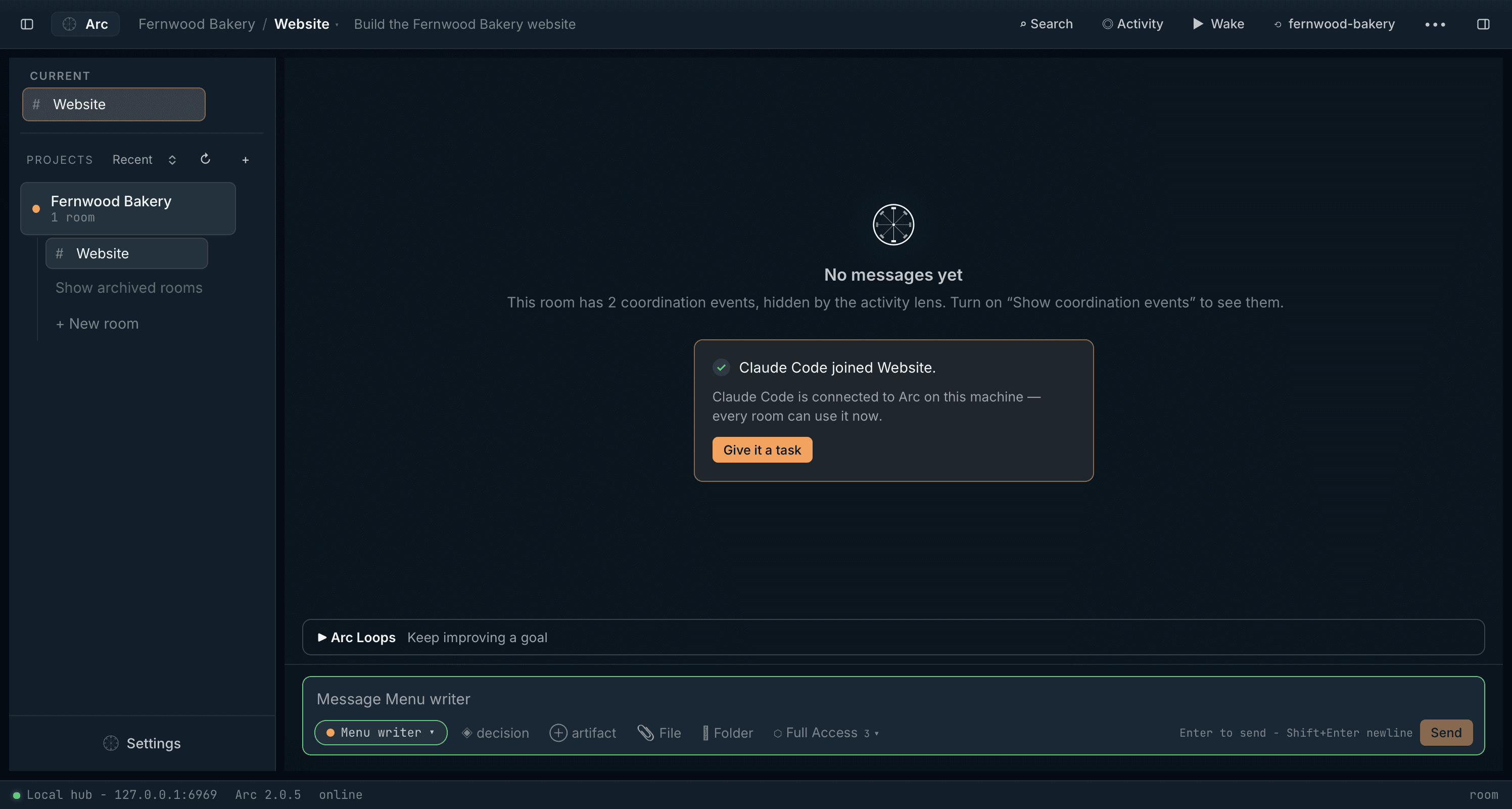Add an artifact to the message

[x=583, y=733]
